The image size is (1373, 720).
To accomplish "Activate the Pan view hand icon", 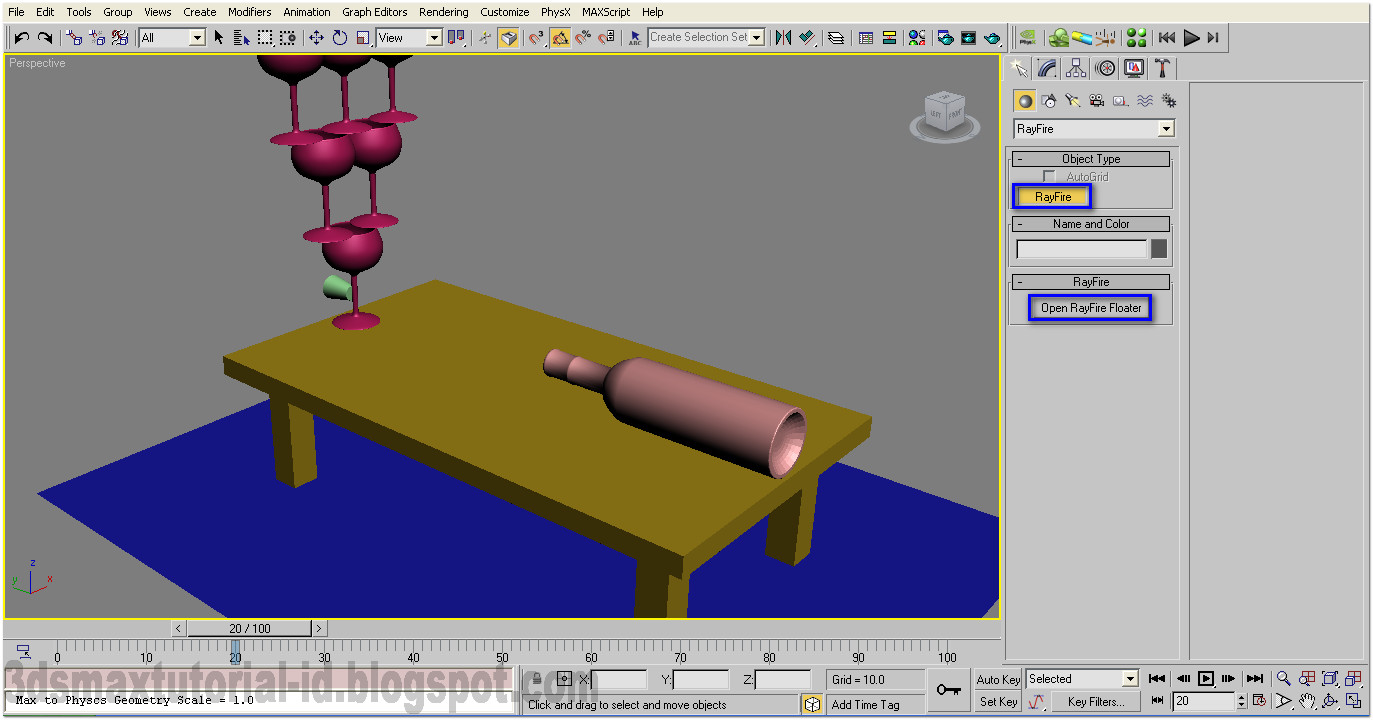I will pos(1306,701).
